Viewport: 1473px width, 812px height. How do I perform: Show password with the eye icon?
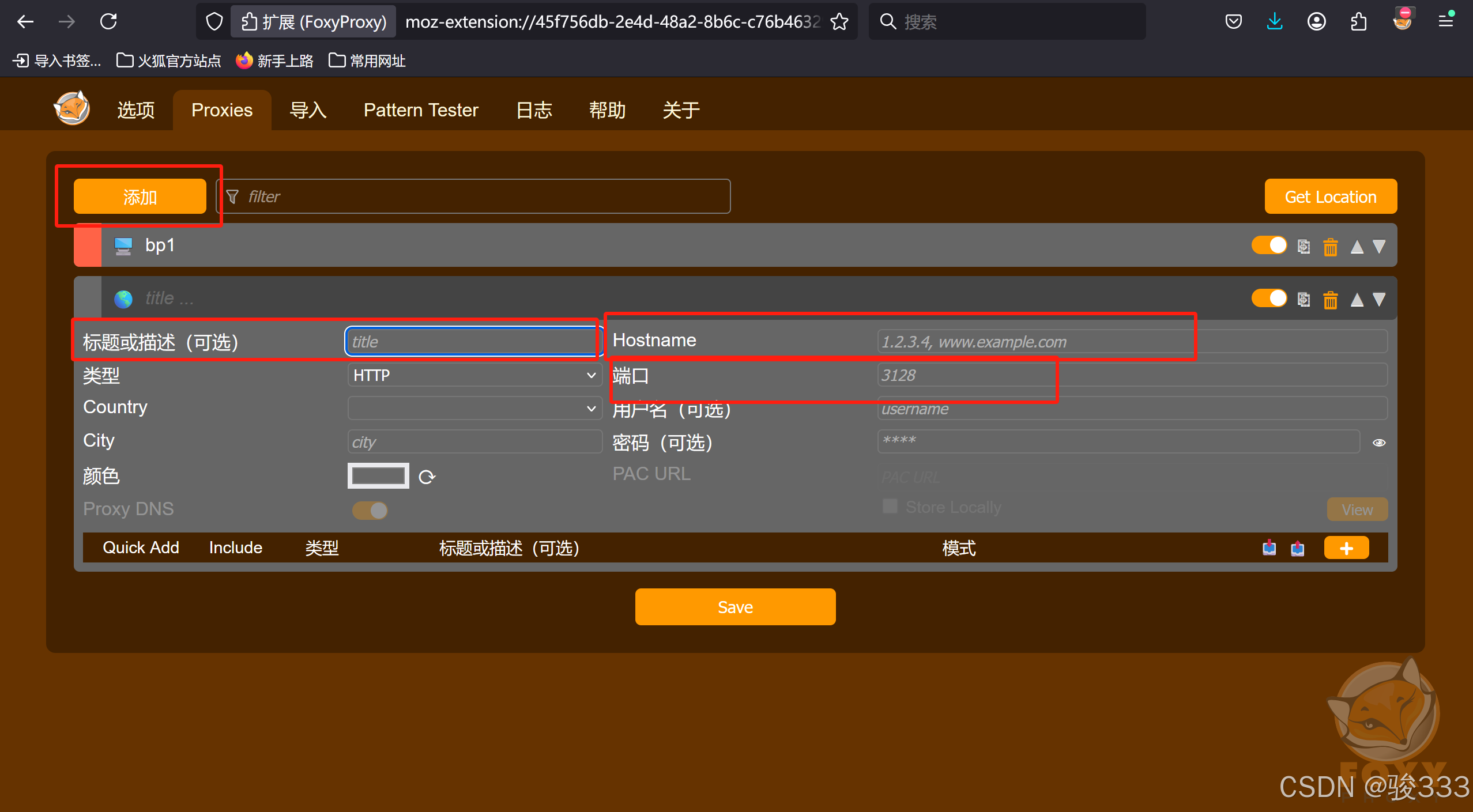point(1379,443)
